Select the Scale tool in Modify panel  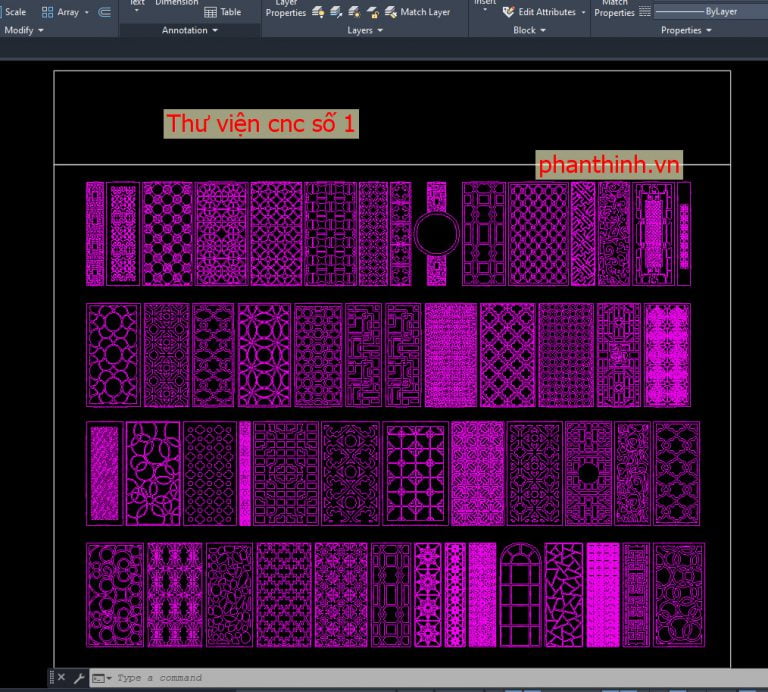(13, 12)
